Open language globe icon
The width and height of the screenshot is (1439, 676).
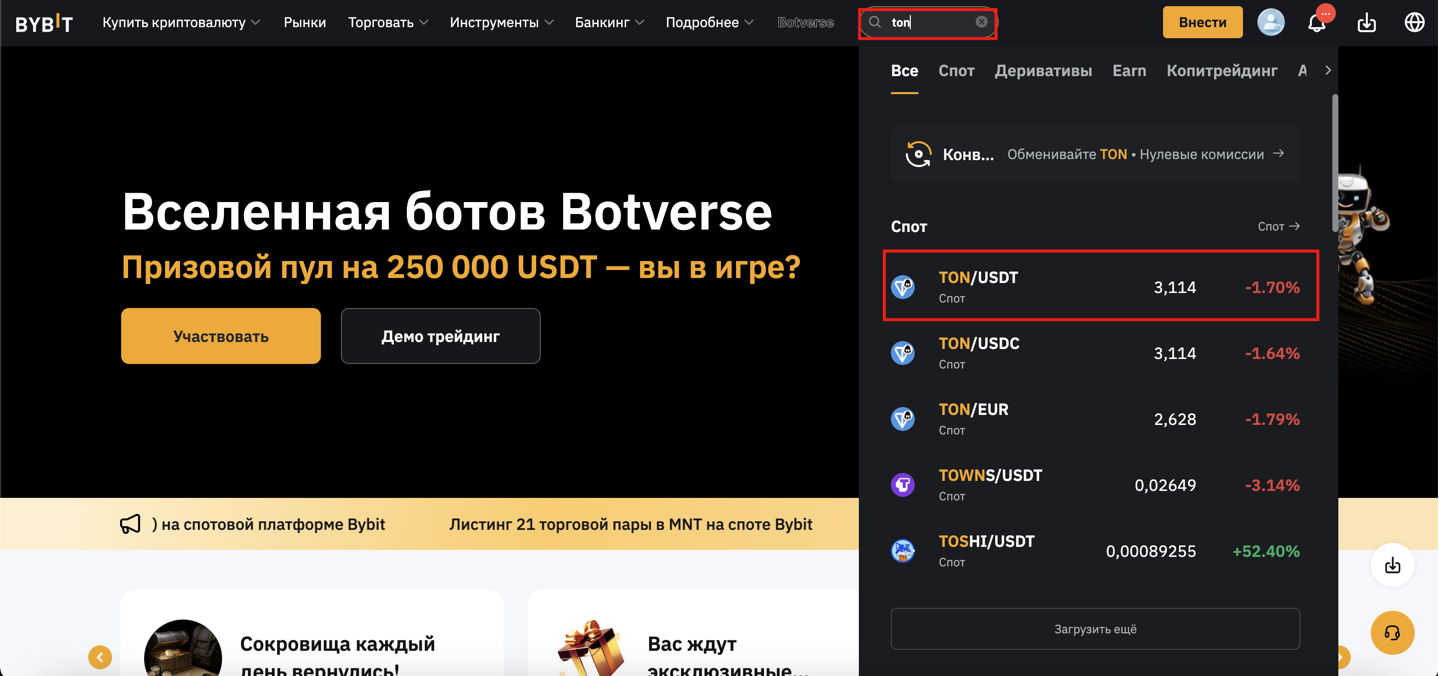[1414, 22]
